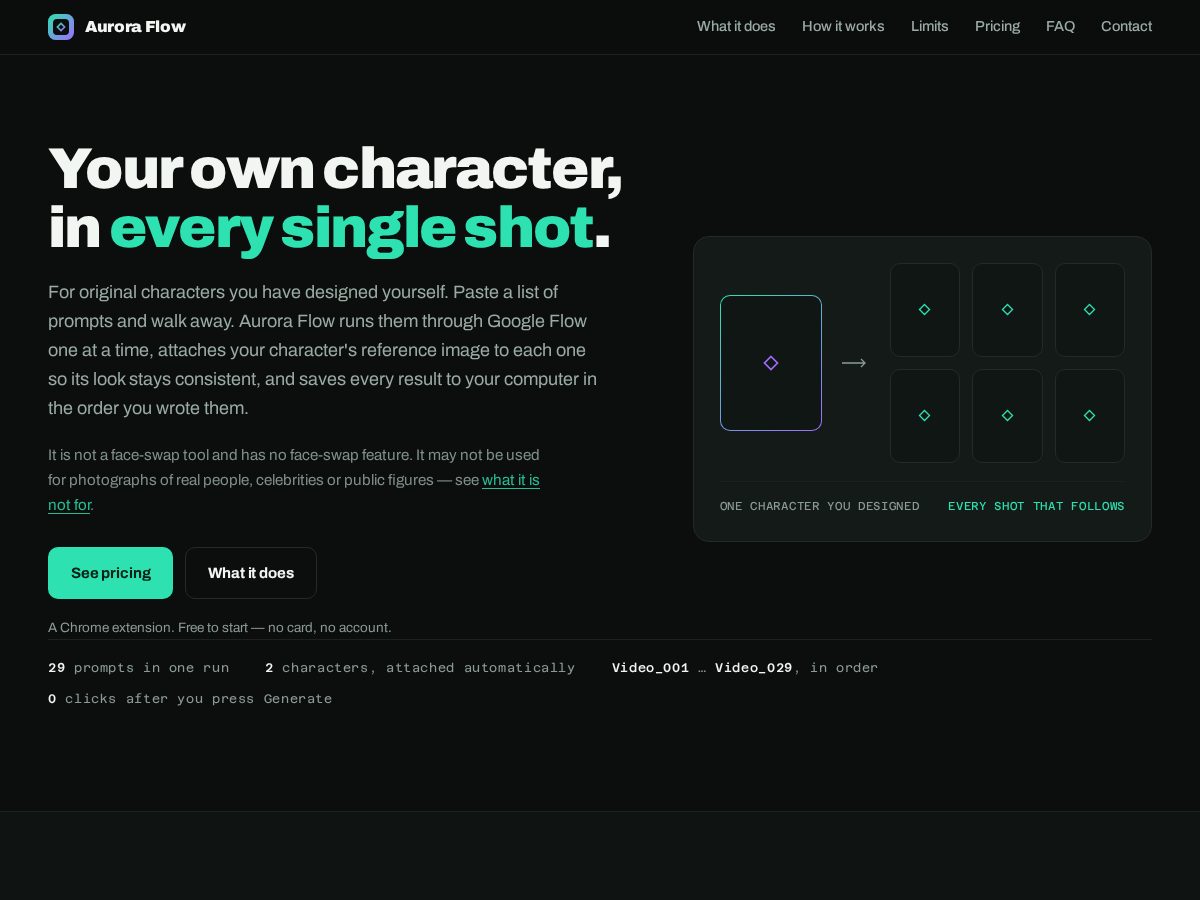Click the Aurora Flow brand name
1200x900 pixels.
coord(135,27)
